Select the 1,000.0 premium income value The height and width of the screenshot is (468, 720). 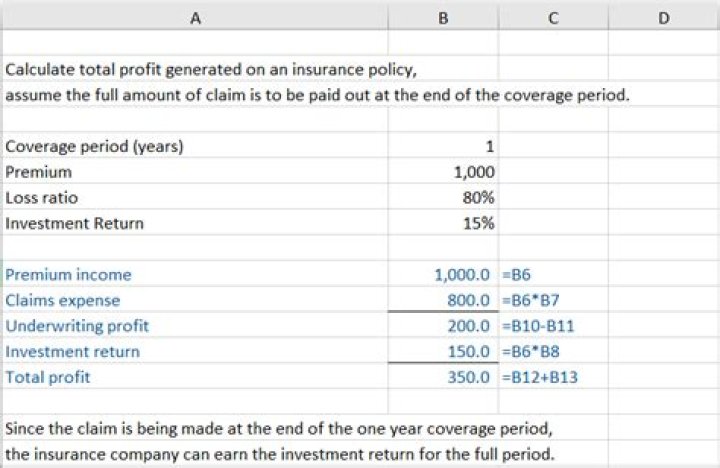[443, 275]
